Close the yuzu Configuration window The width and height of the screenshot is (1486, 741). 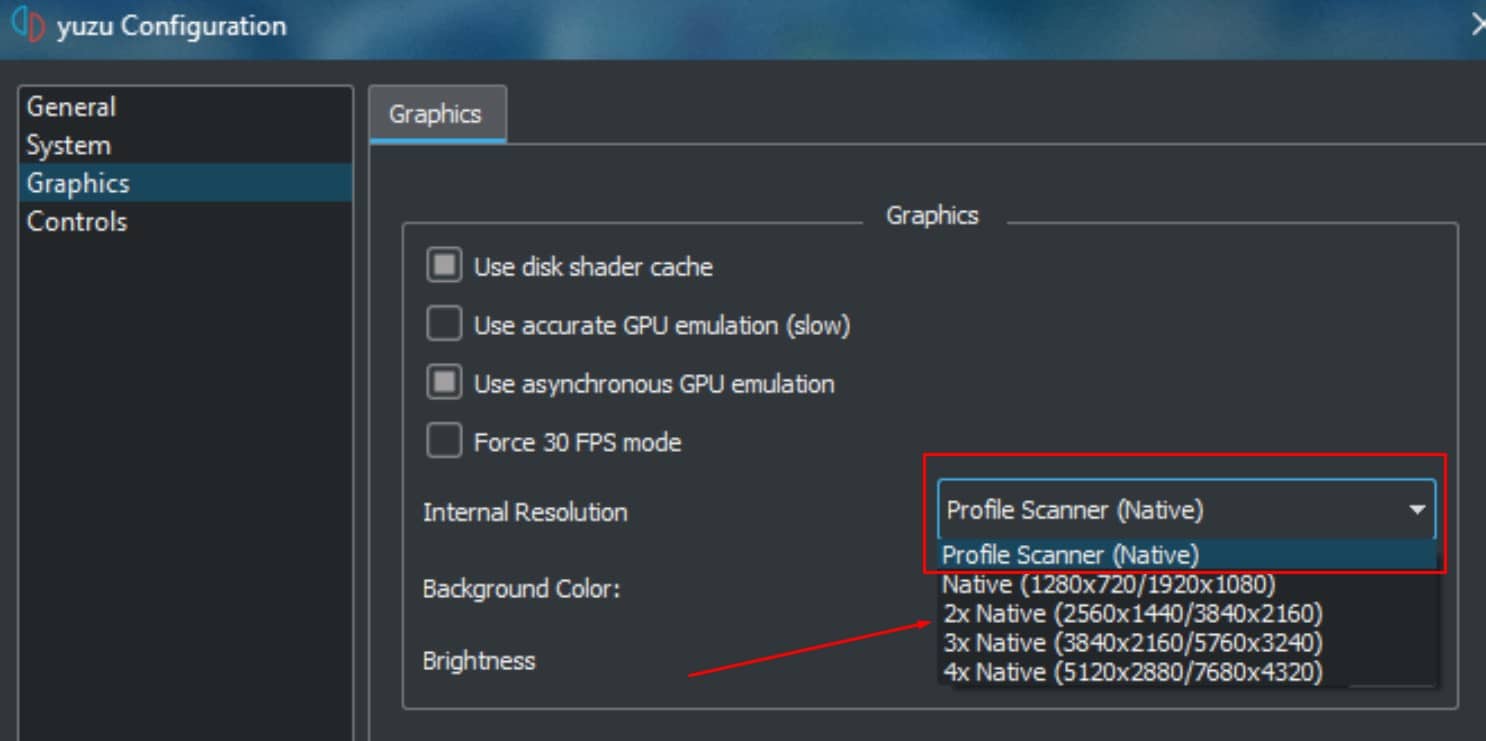[x=1477, y=25]
